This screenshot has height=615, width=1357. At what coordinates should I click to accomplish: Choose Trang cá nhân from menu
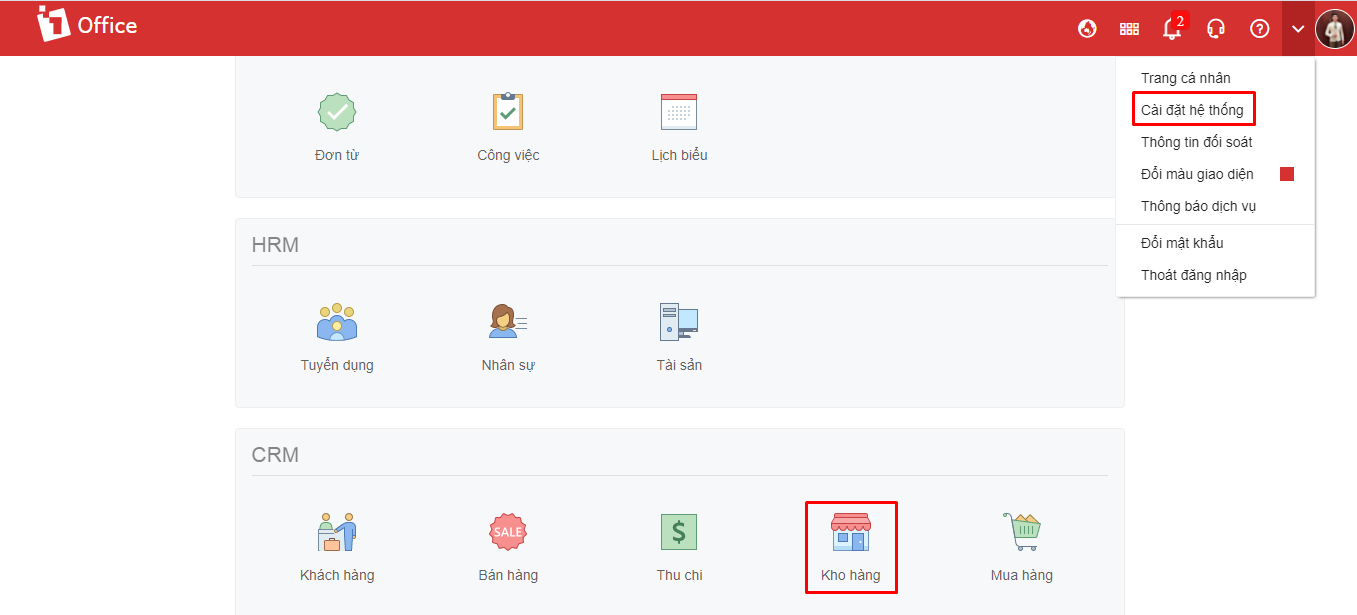1185,78
